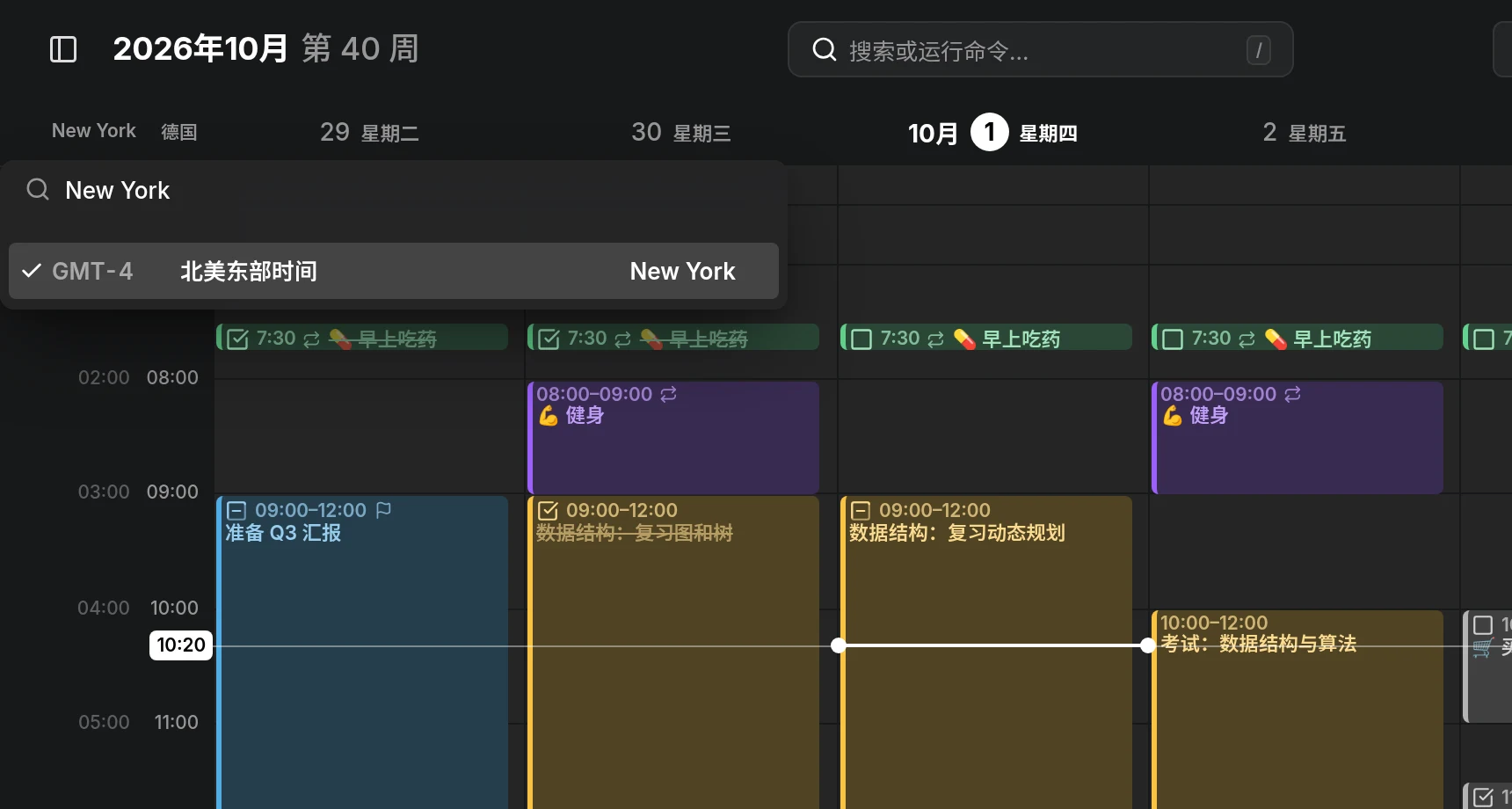Select the 北美东部时间 New York timezone option
The image size is (1512, 809).
point(394,271)
